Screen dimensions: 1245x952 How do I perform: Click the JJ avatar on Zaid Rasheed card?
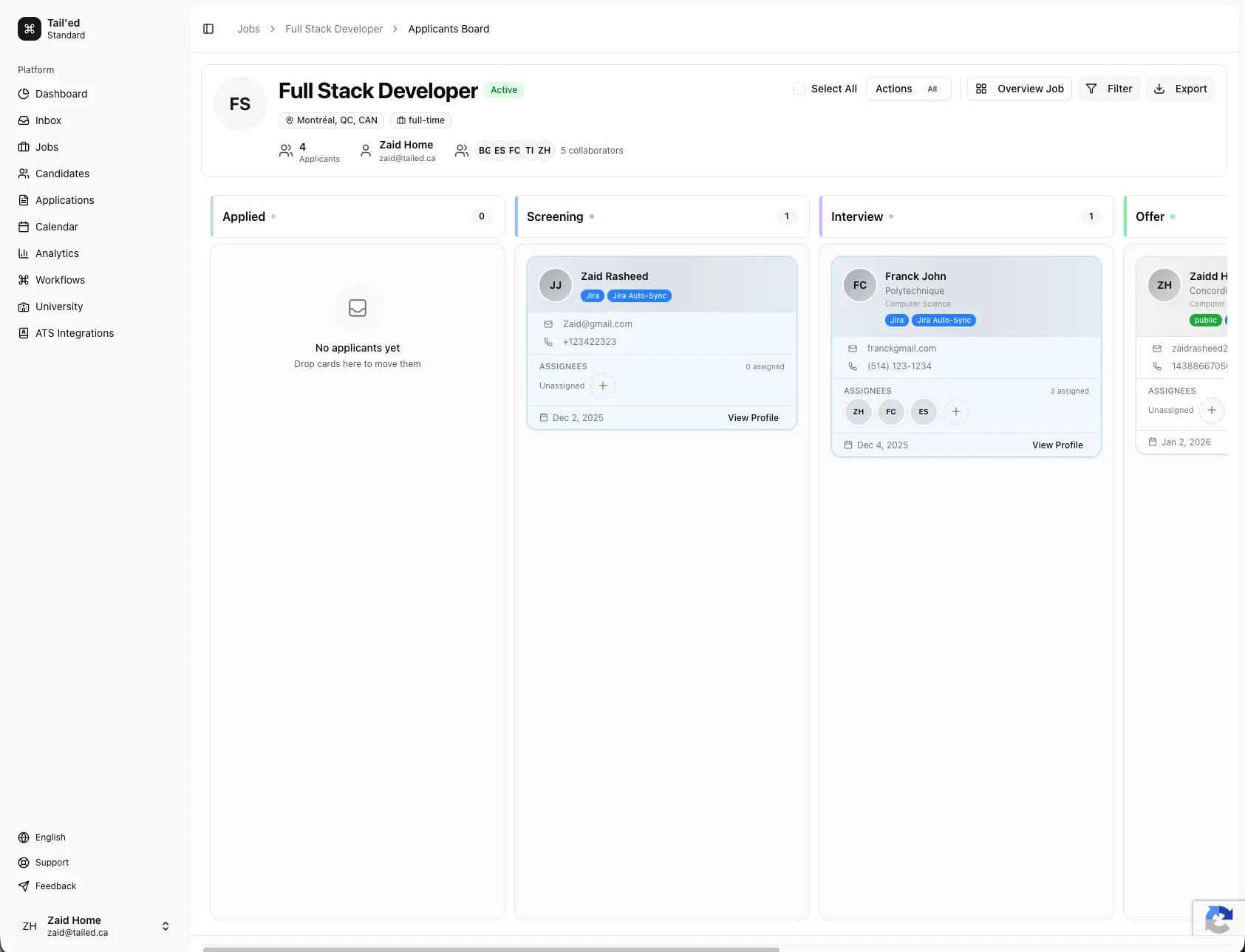click(x=556, y=285)
